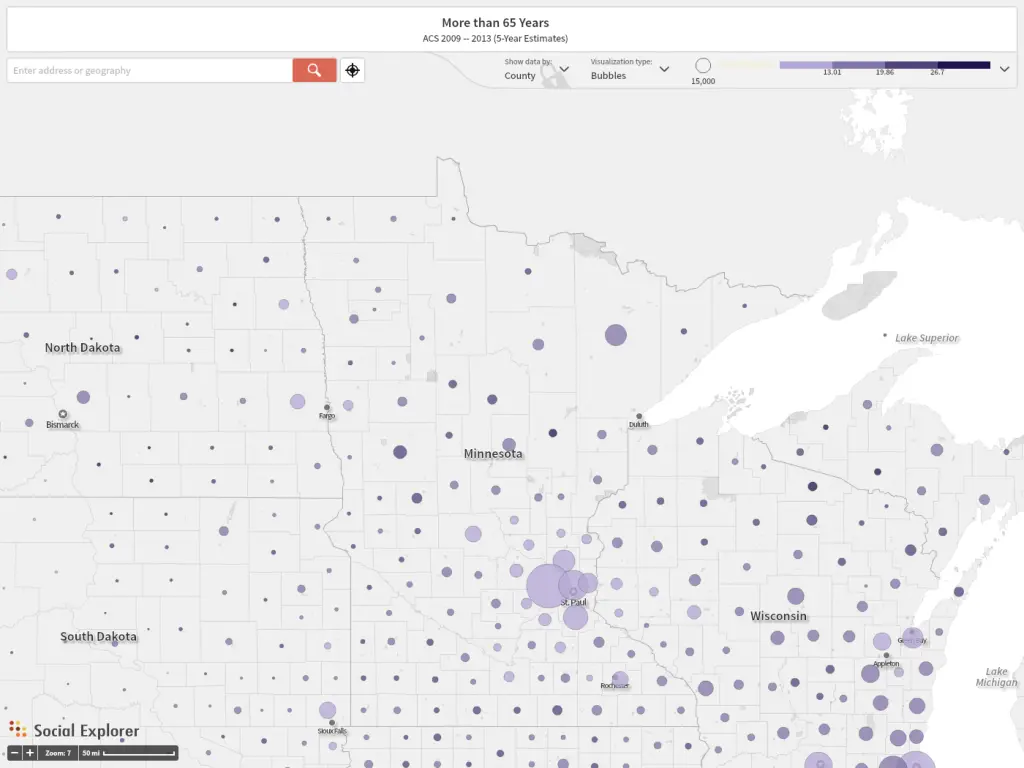
Task: Click the Fargo city marker
Action: 327,406
